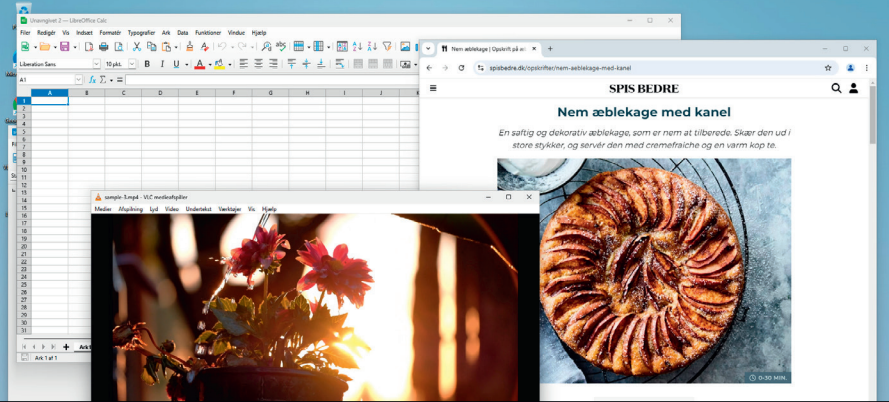Open the Afspilning menu in VLC
This screenshot has height=402, width=889.
click(x=131, y=209)
